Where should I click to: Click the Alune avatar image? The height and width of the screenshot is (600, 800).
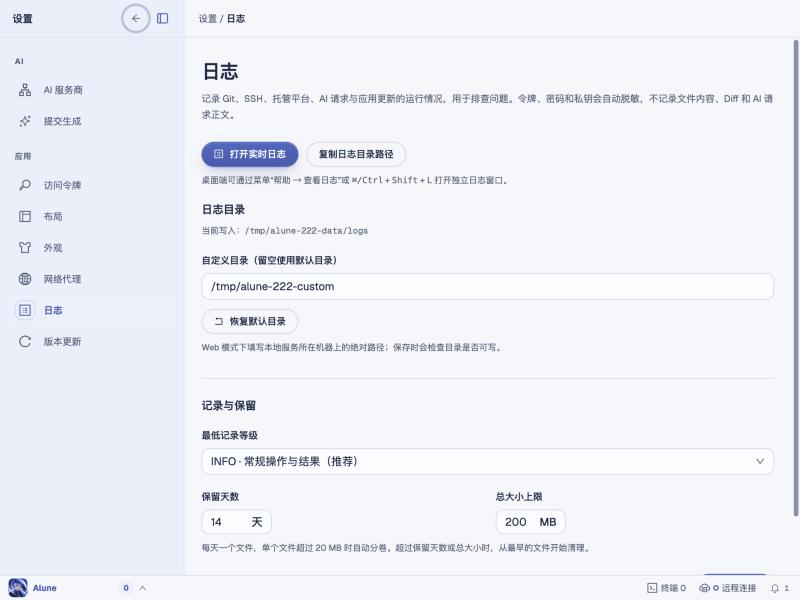[18, 588]
